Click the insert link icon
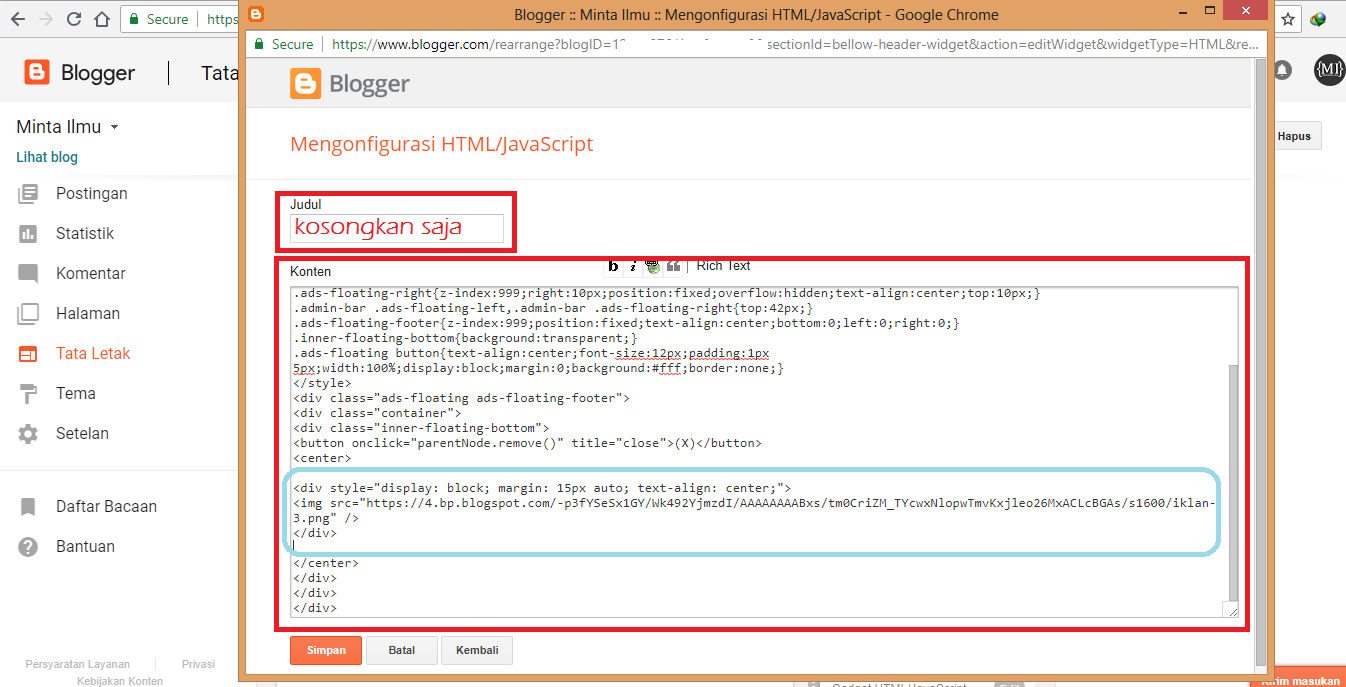The height and width of the screenshot is (687, 1346). pos(653,266)
